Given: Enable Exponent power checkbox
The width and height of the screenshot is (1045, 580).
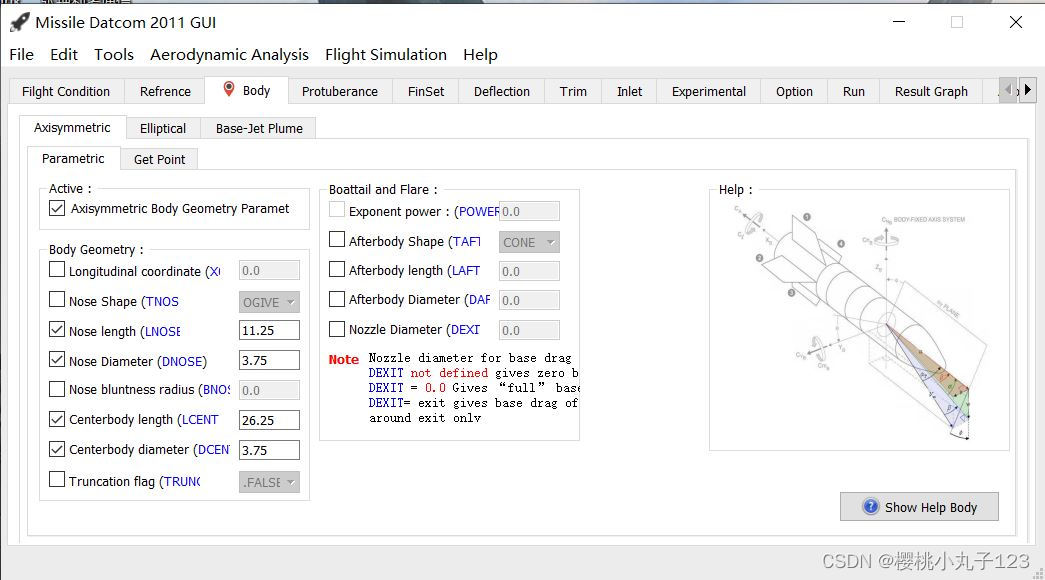Looking at the screenshot, I should pyautogui.click(x=337, y=209).
